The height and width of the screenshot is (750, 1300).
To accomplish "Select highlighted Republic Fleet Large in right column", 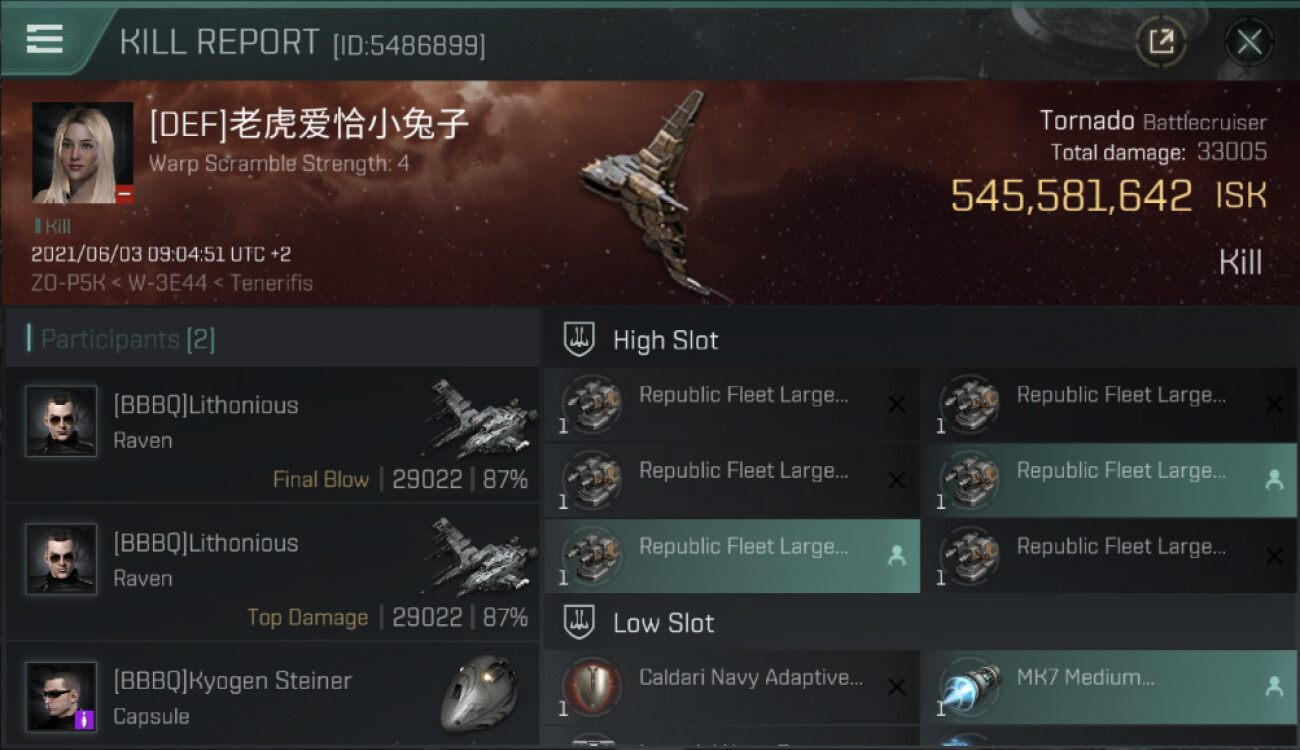I will pos(1109,480).
